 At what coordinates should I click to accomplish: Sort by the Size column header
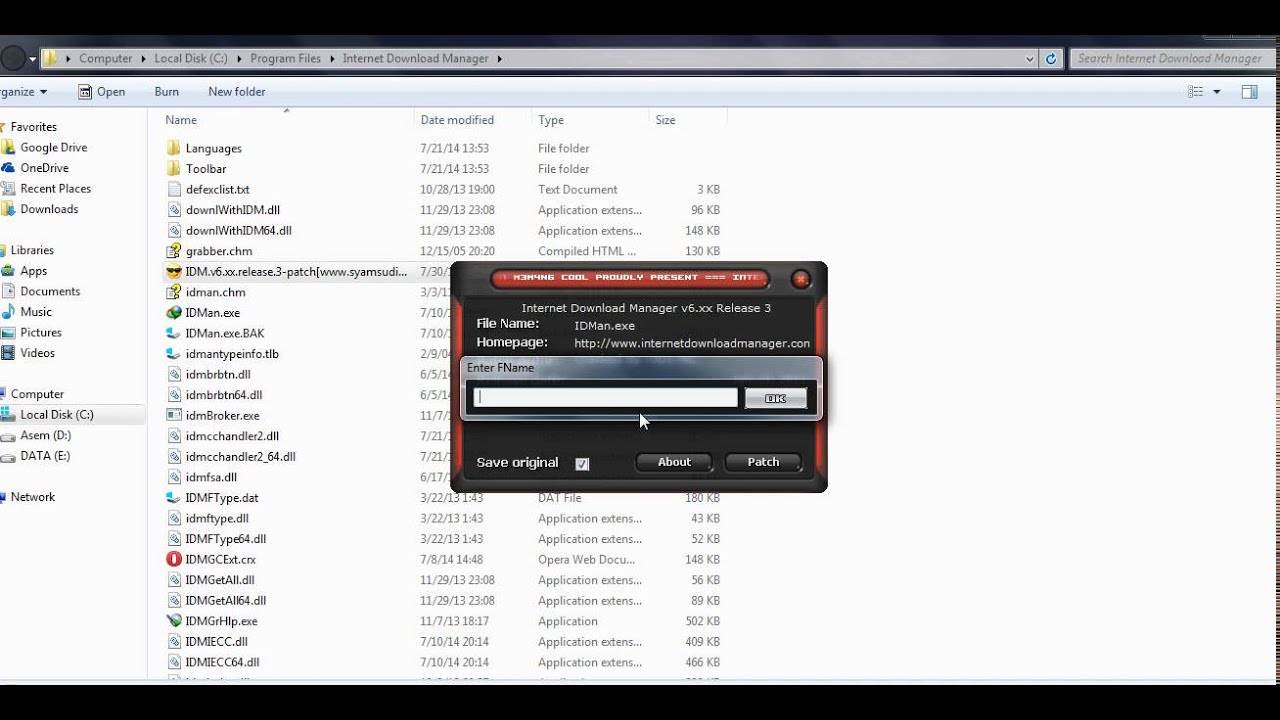pos(665,120)
